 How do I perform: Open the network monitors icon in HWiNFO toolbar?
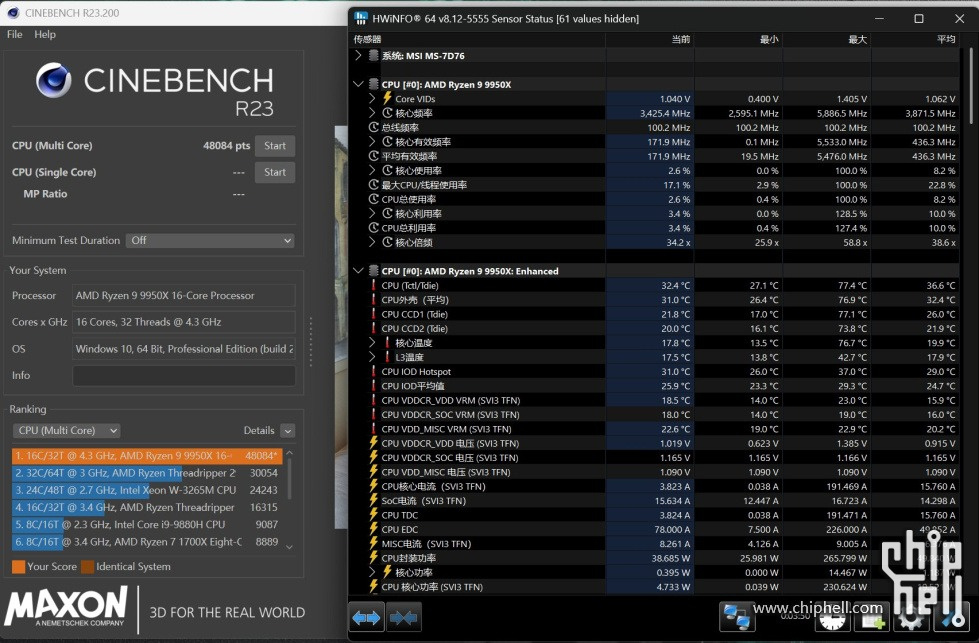point(737,618)
